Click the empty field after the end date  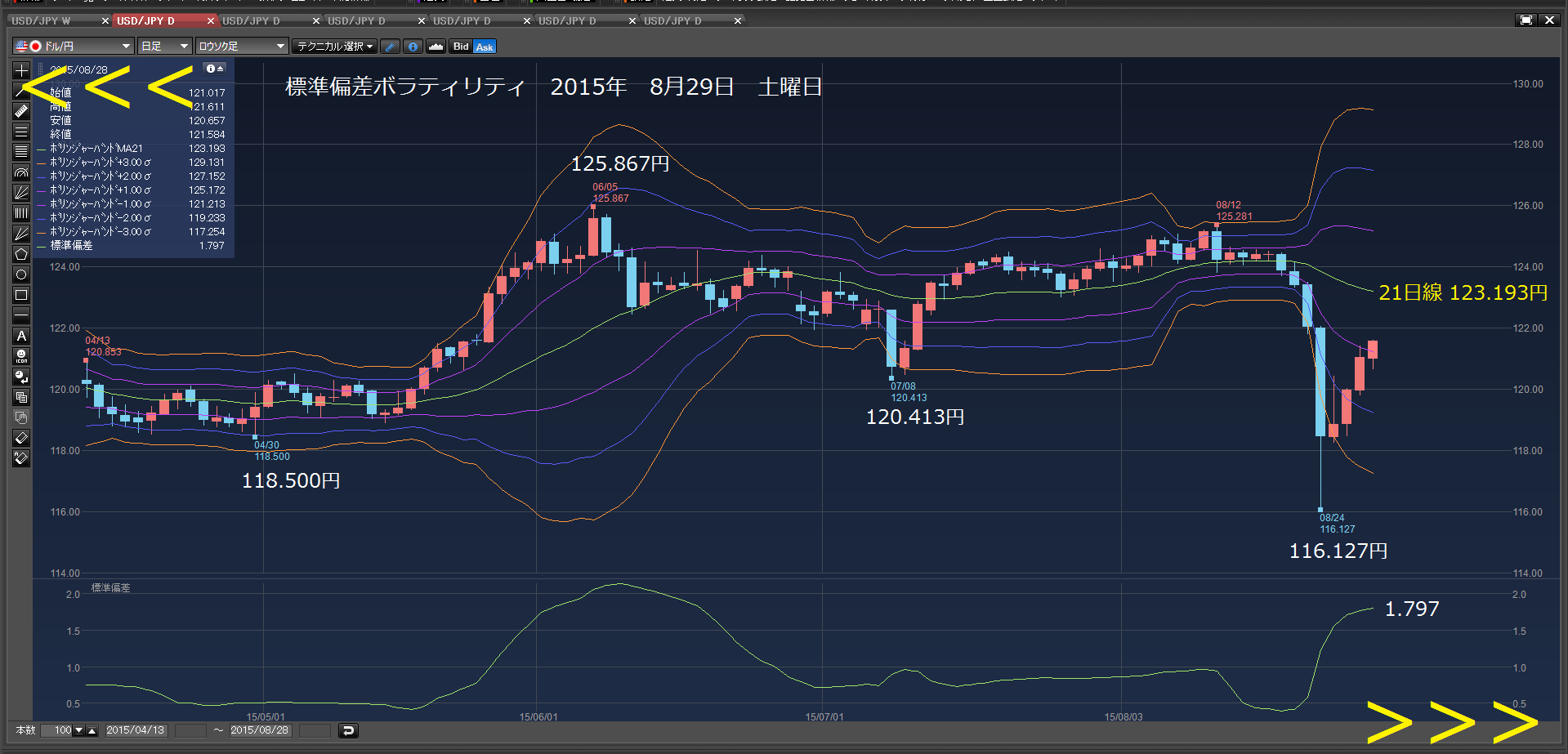tap(315, 730)
